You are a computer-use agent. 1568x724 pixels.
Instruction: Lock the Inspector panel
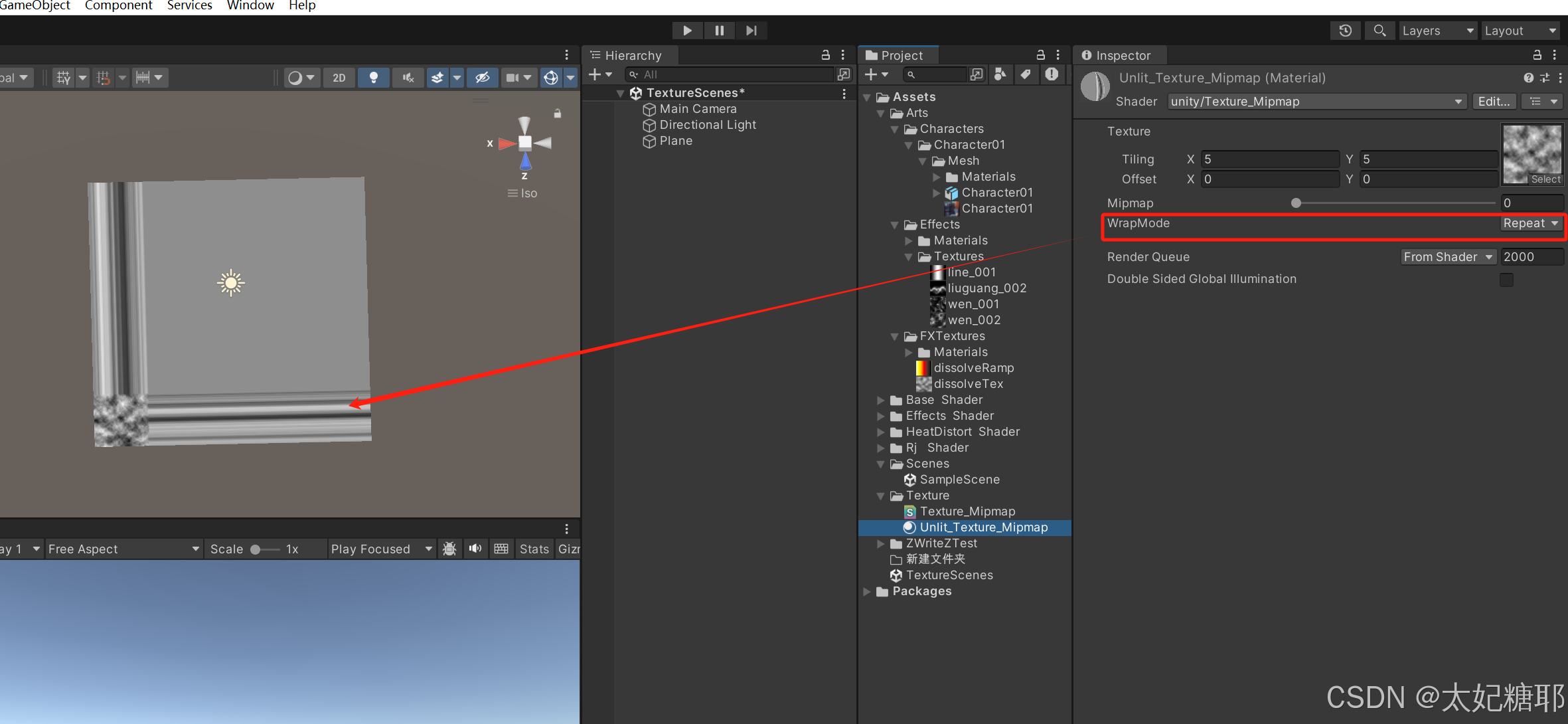pos(1537,55)
